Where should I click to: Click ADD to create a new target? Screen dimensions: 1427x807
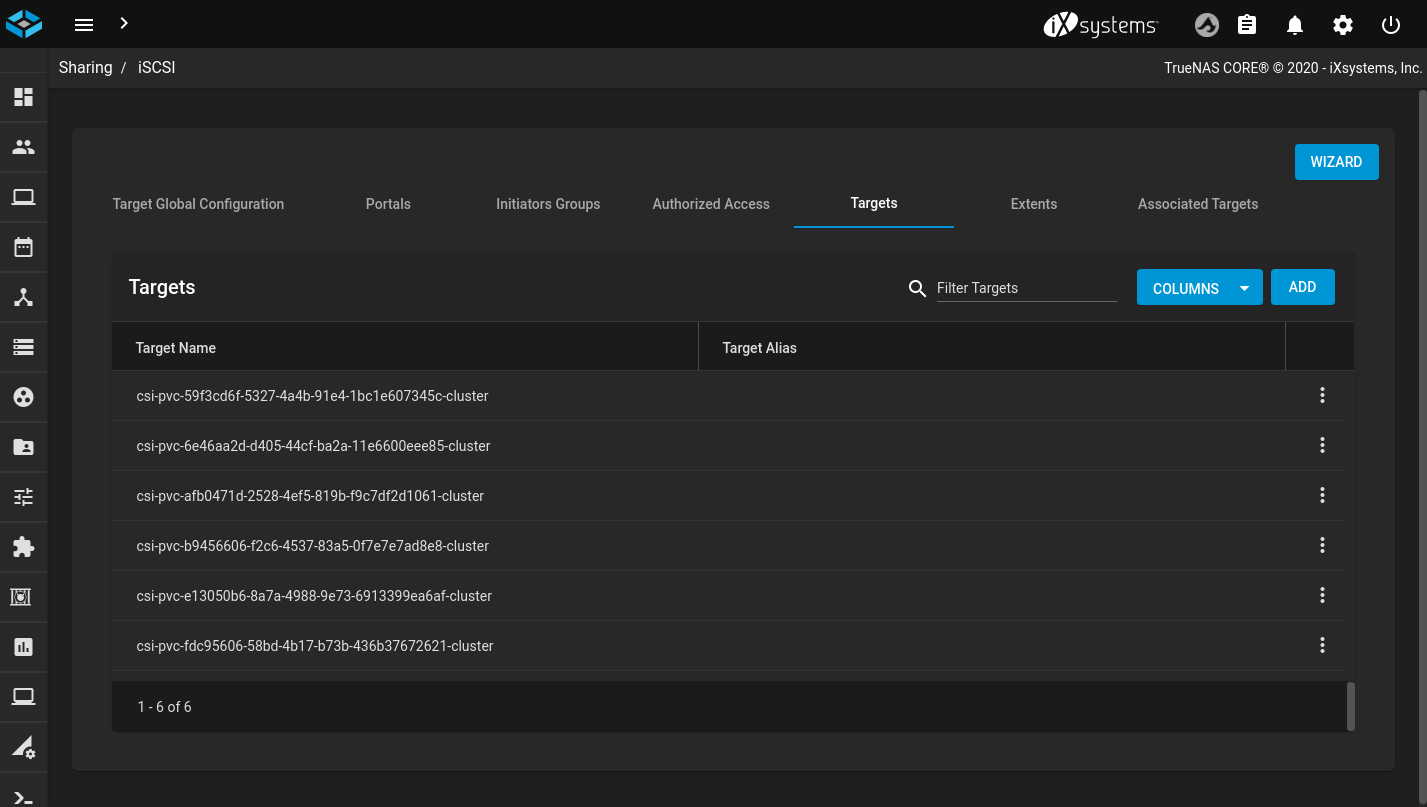1302,287
